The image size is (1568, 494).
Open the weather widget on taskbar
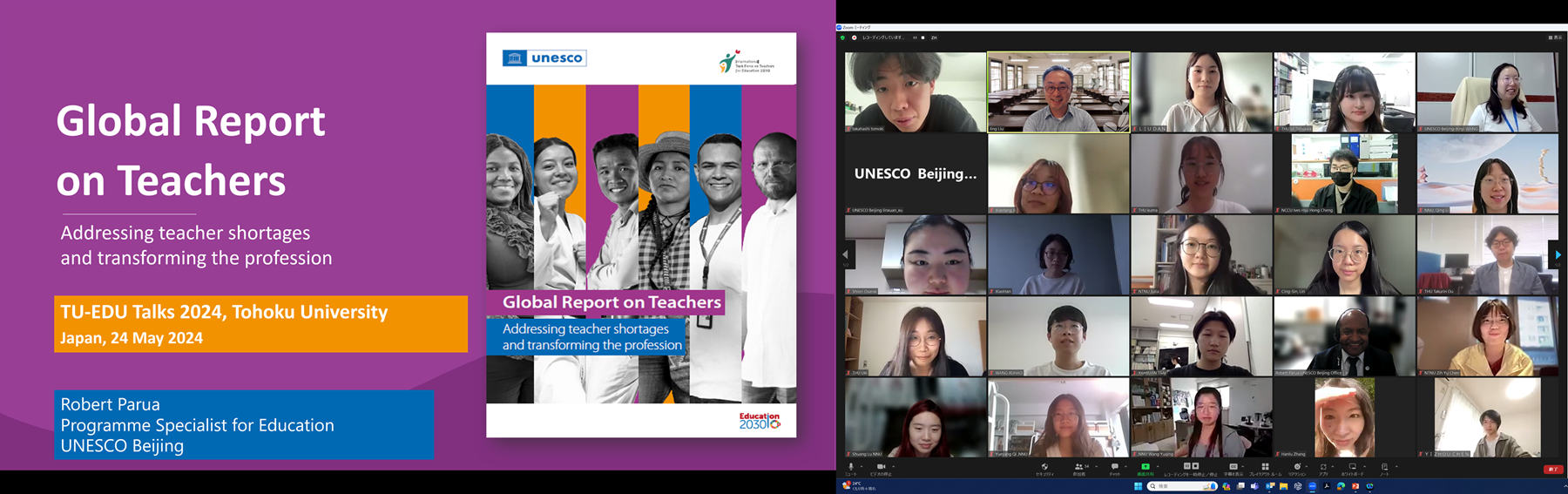(x=857, y=486)
